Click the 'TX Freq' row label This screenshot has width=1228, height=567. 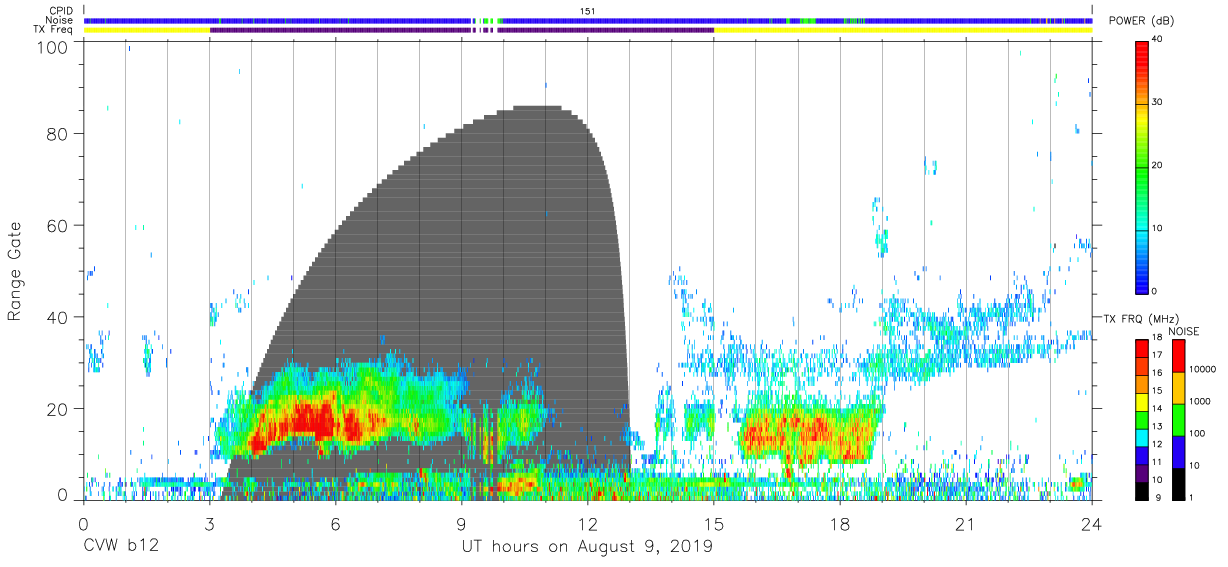coord(54,30)
